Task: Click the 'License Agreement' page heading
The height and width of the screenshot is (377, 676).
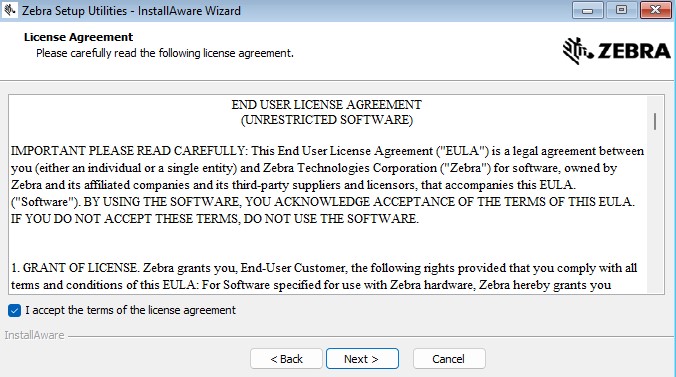Action: pos(78,37)
